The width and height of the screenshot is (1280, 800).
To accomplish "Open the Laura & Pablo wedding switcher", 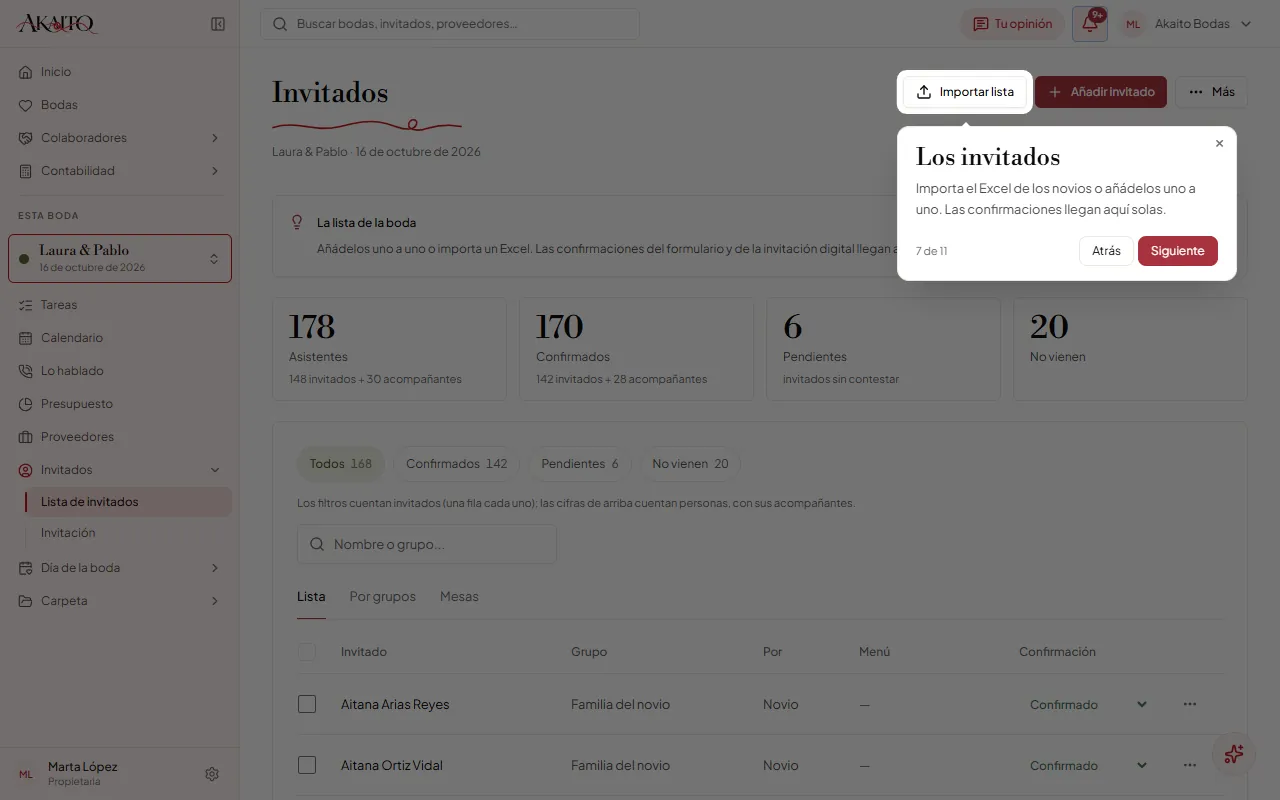I will (120, 258).
